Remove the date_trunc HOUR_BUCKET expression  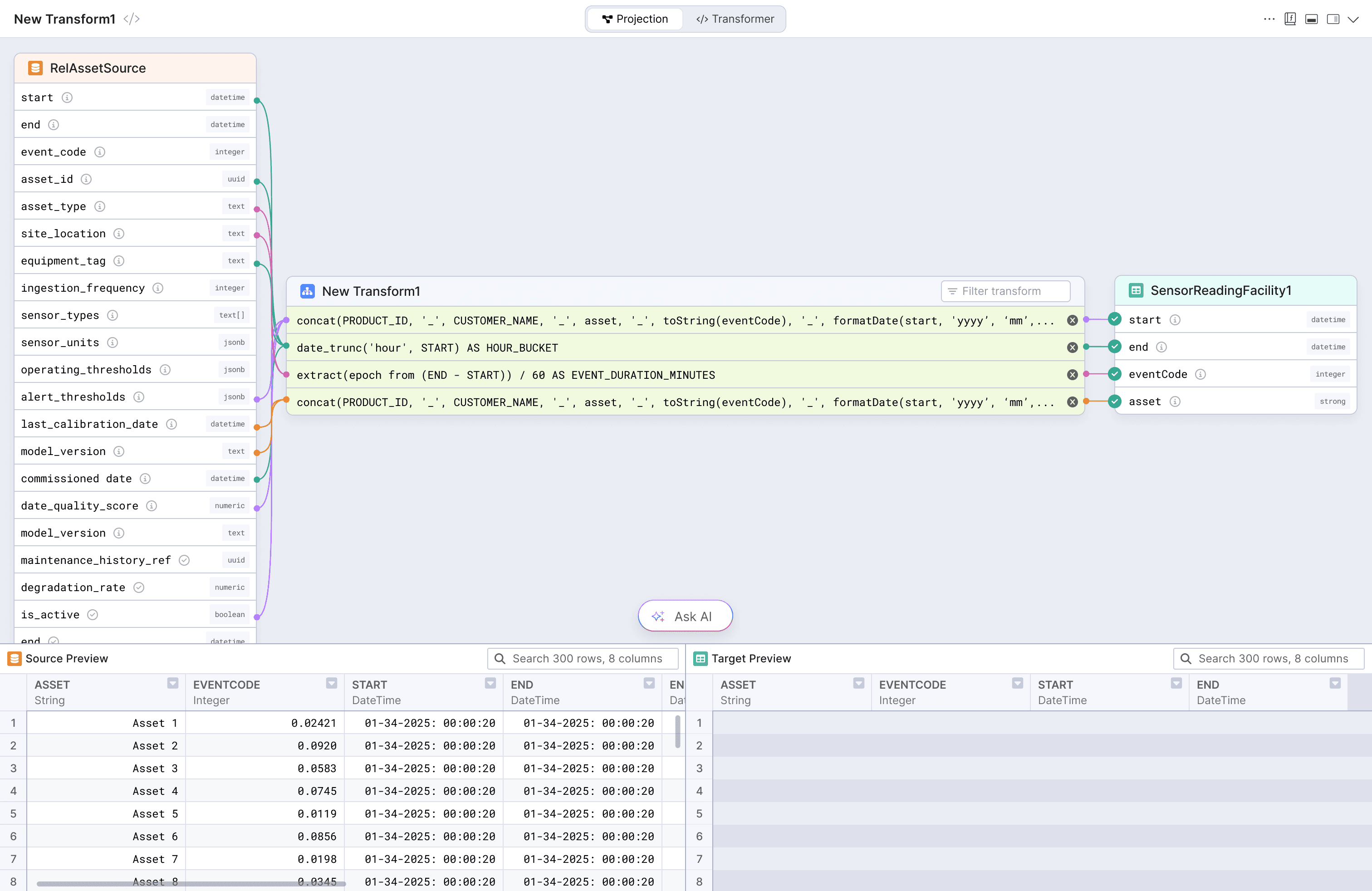[1072, 348]
